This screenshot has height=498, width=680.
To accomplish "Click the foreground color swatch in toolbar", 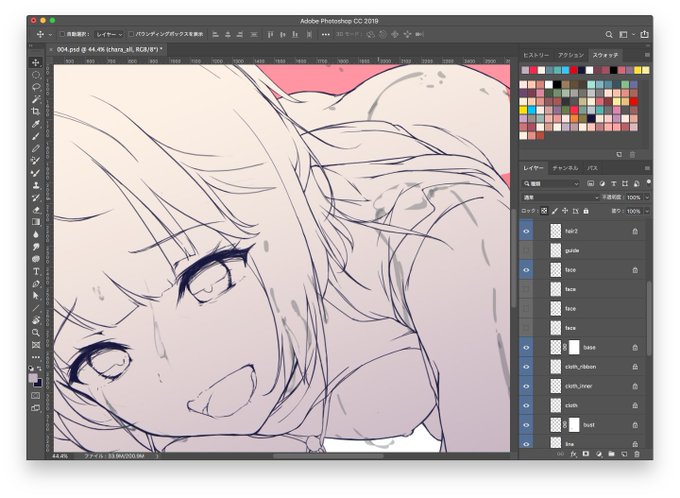I will 33,378.
